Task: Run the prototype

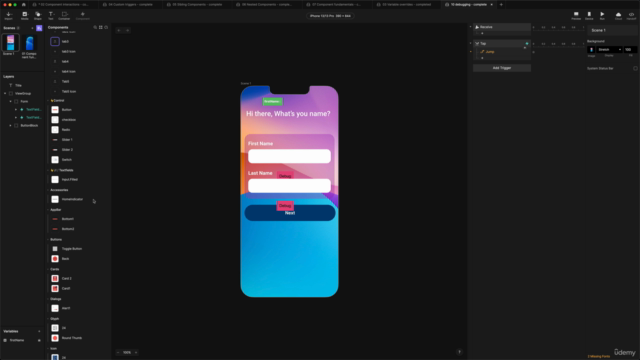Action: click(x=602, y=16)
